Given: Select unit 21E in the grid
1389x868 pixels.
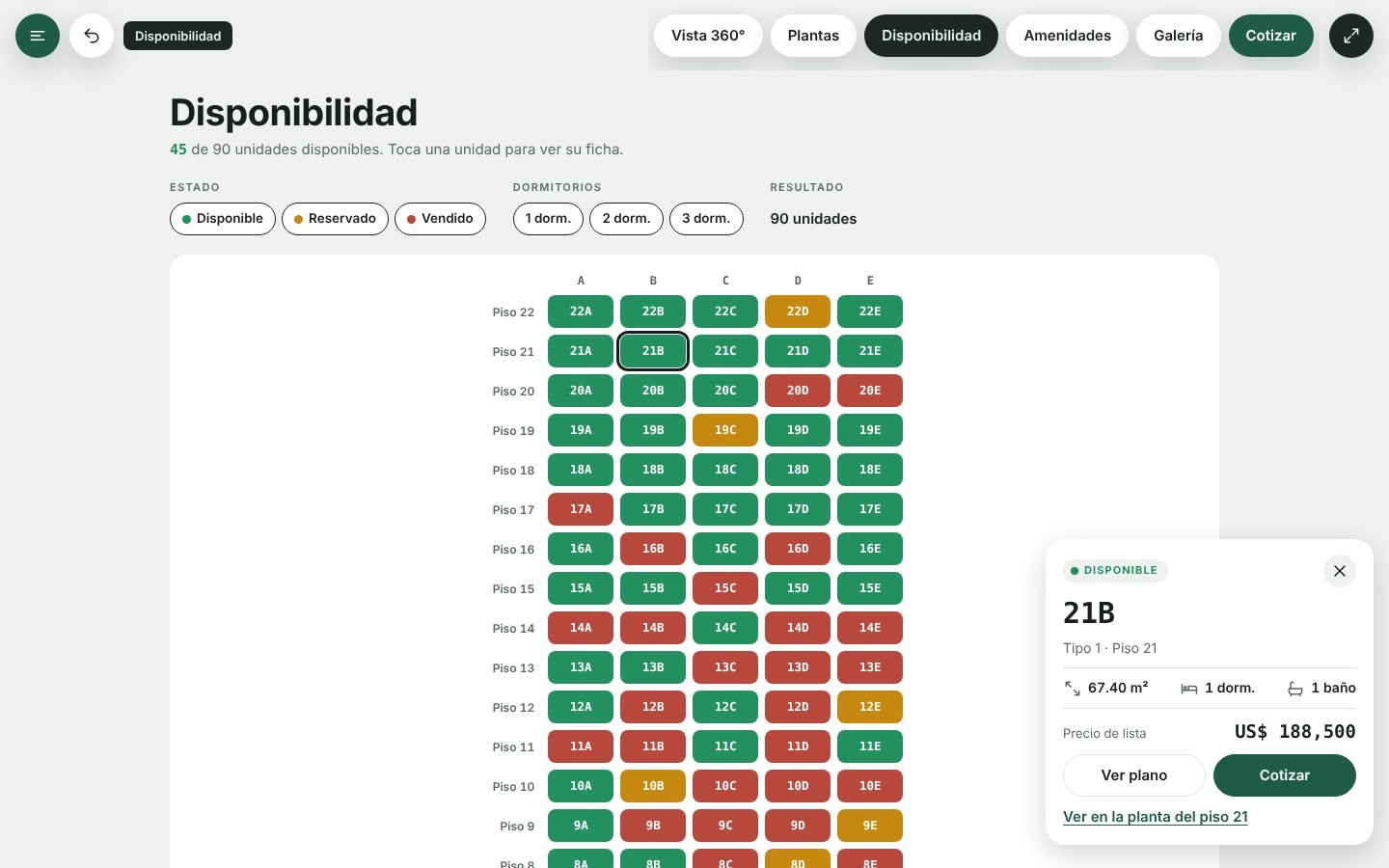Looking at the screenshot, I should [870, 351].
